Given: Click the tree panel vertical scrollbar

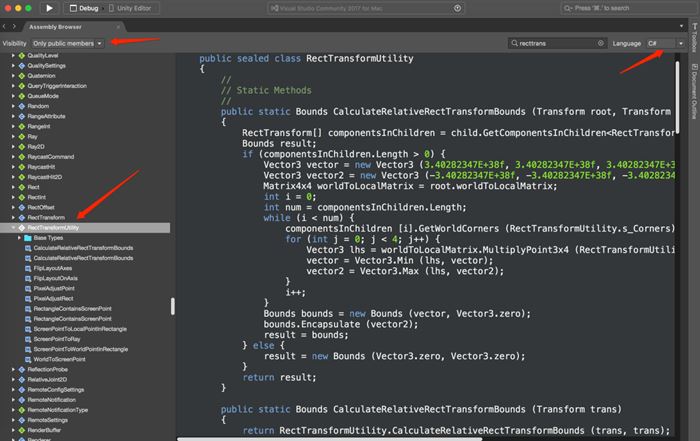Looking at the screenshot, I should pyautogui.click(x=172, y=305).
